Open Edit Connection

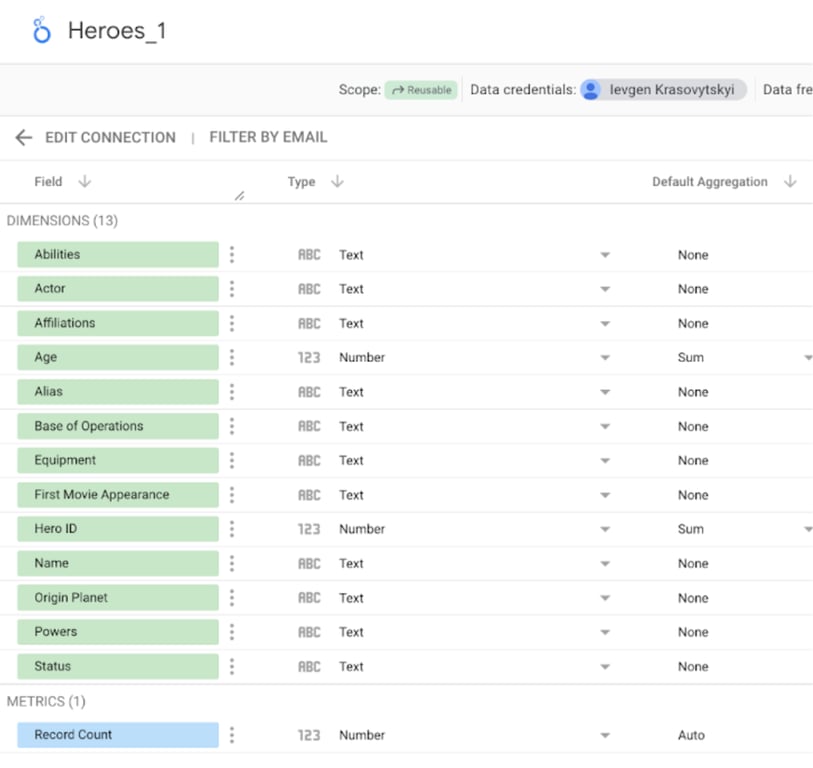pyautogui.click(x=110, y=137)
